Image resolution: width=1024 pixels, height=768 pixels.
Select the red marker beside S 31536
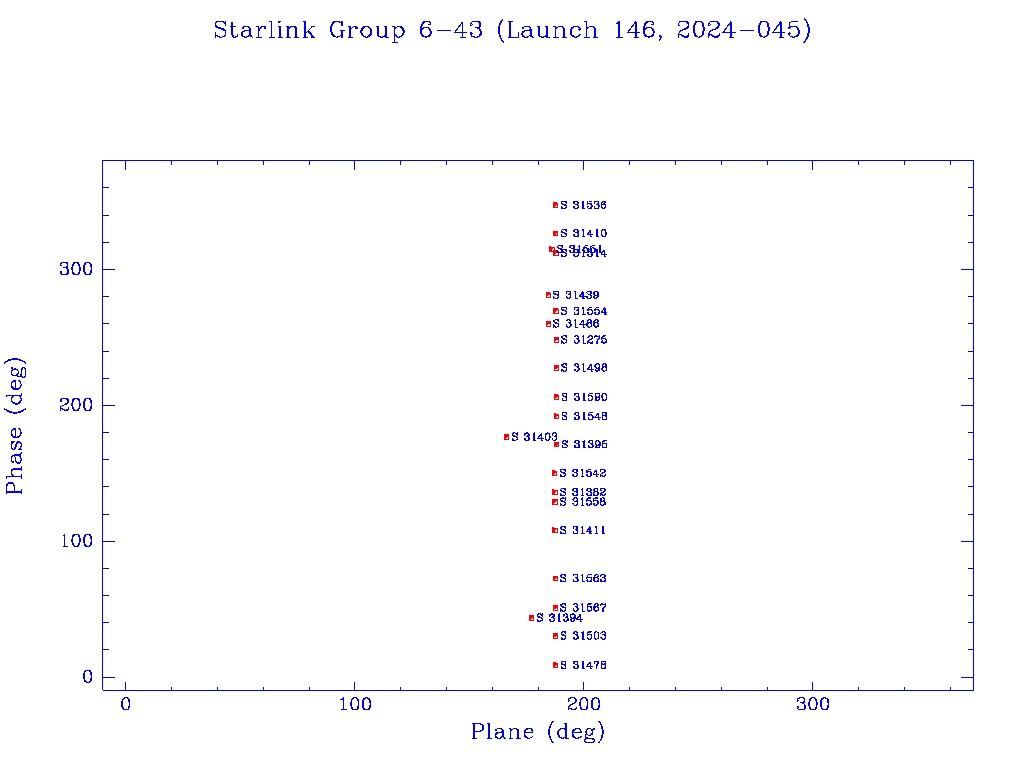[556, 205]
